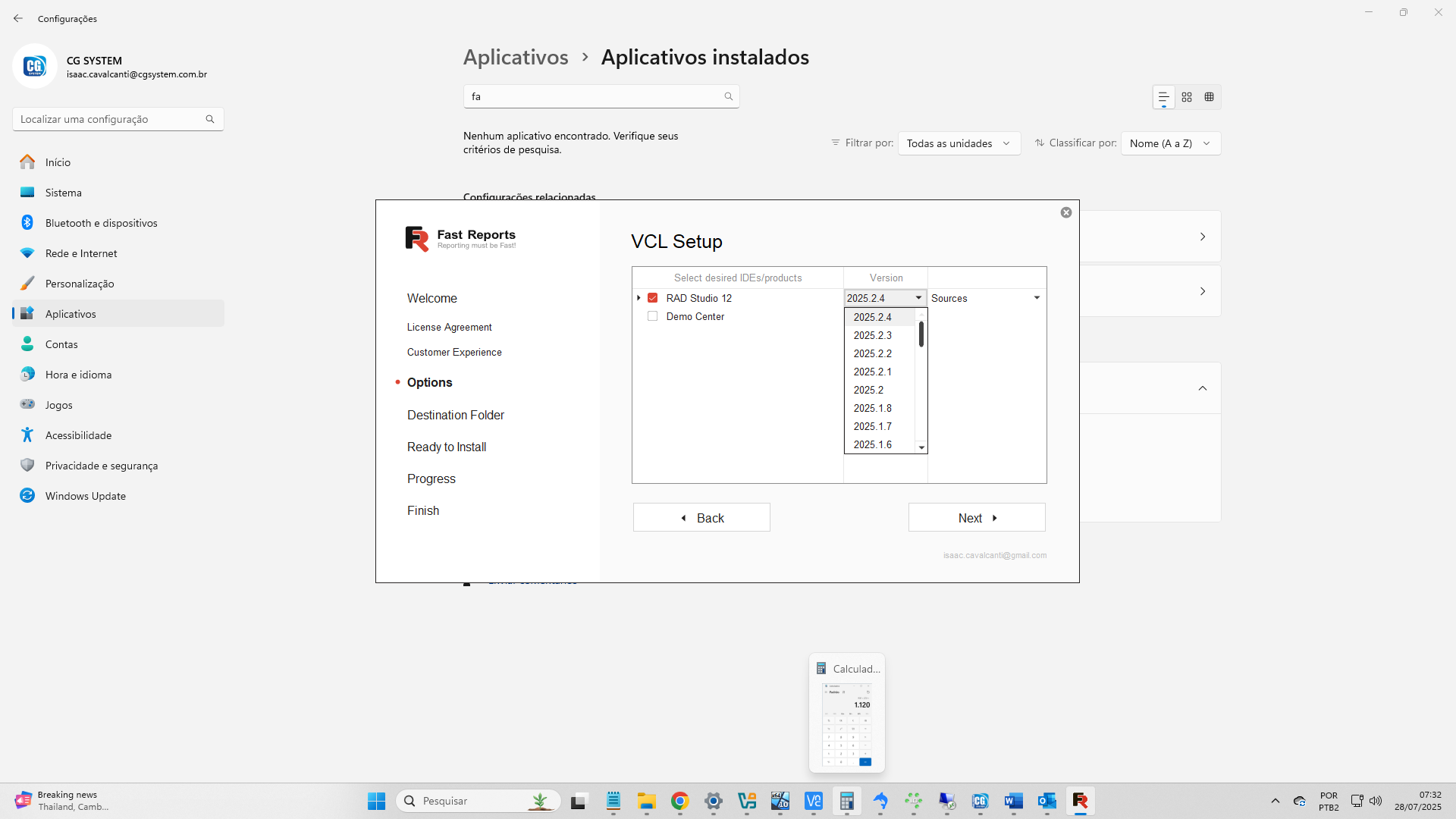The image size is (1456, 819).
Task: Open Jogos settings
Action: [118, 405]
